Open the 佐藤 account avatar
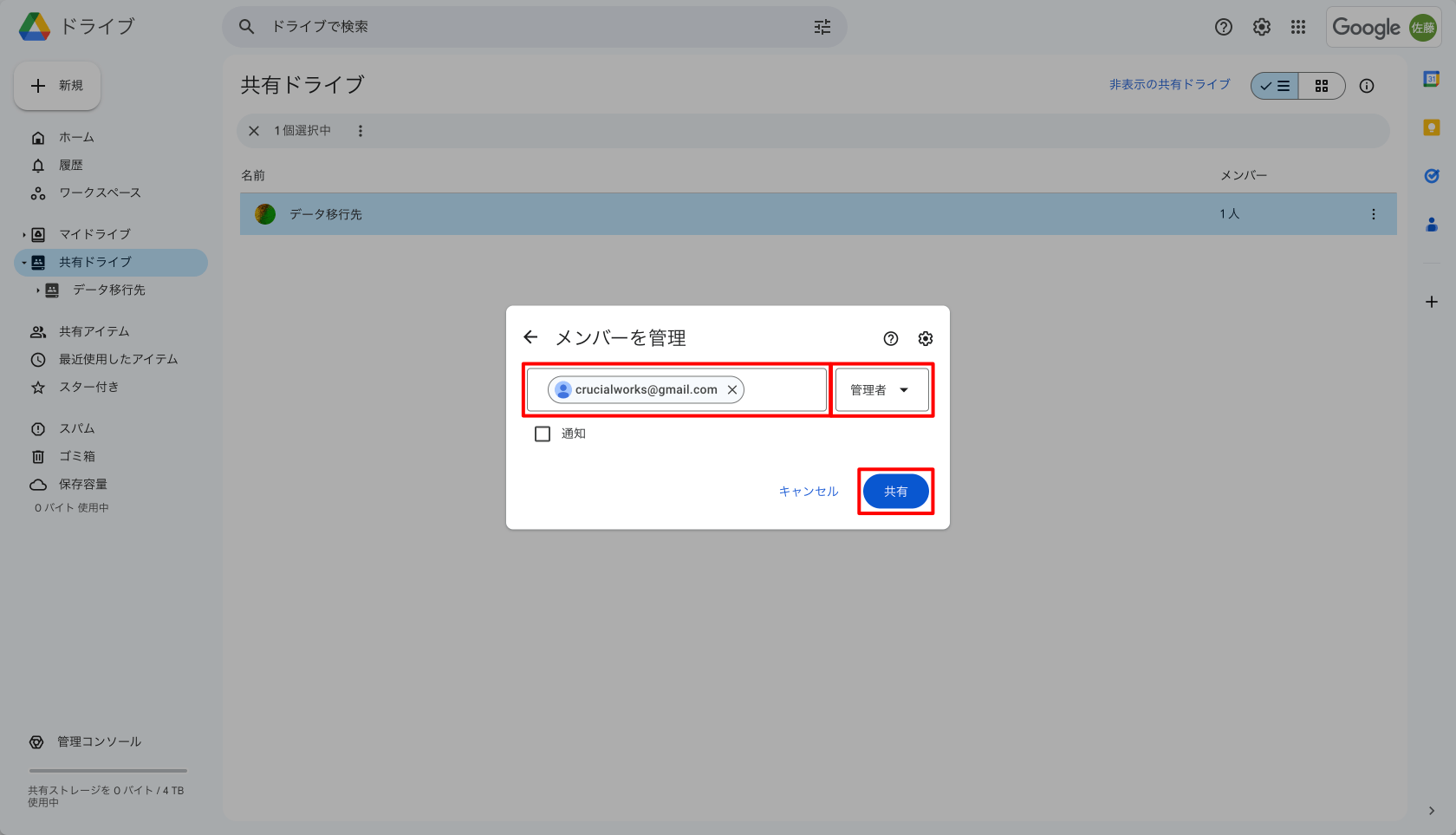The height and width of the screenshot is (835, 1456). click(1422, 28)
